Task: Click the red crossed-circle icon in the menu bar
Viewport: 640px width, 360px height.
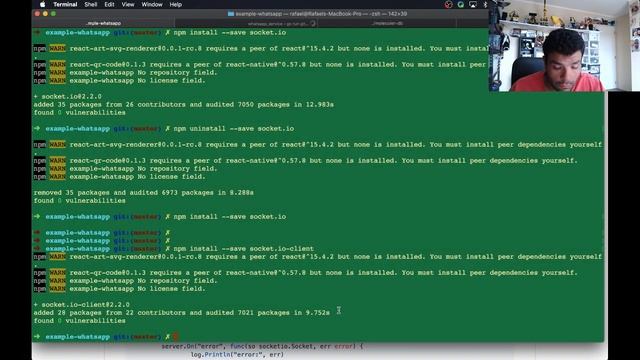Action: (449, 4)
